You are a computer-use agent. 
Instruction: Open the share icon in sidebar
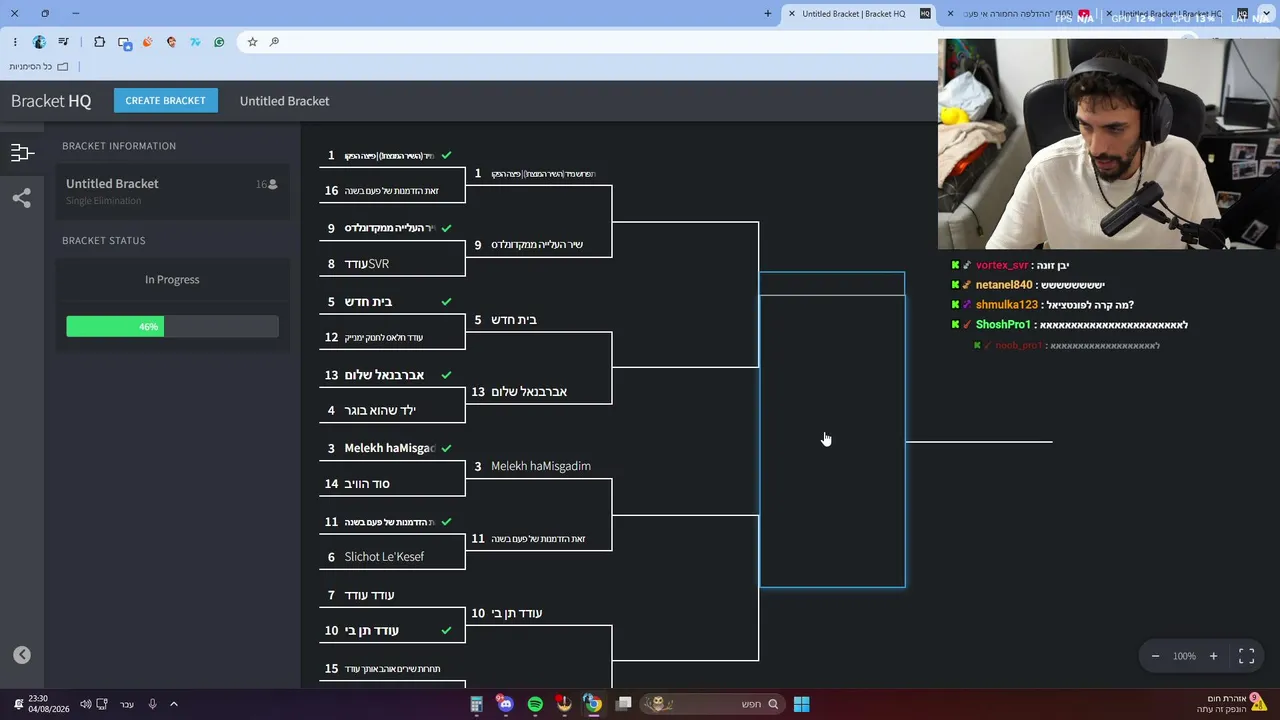point(22,198)
